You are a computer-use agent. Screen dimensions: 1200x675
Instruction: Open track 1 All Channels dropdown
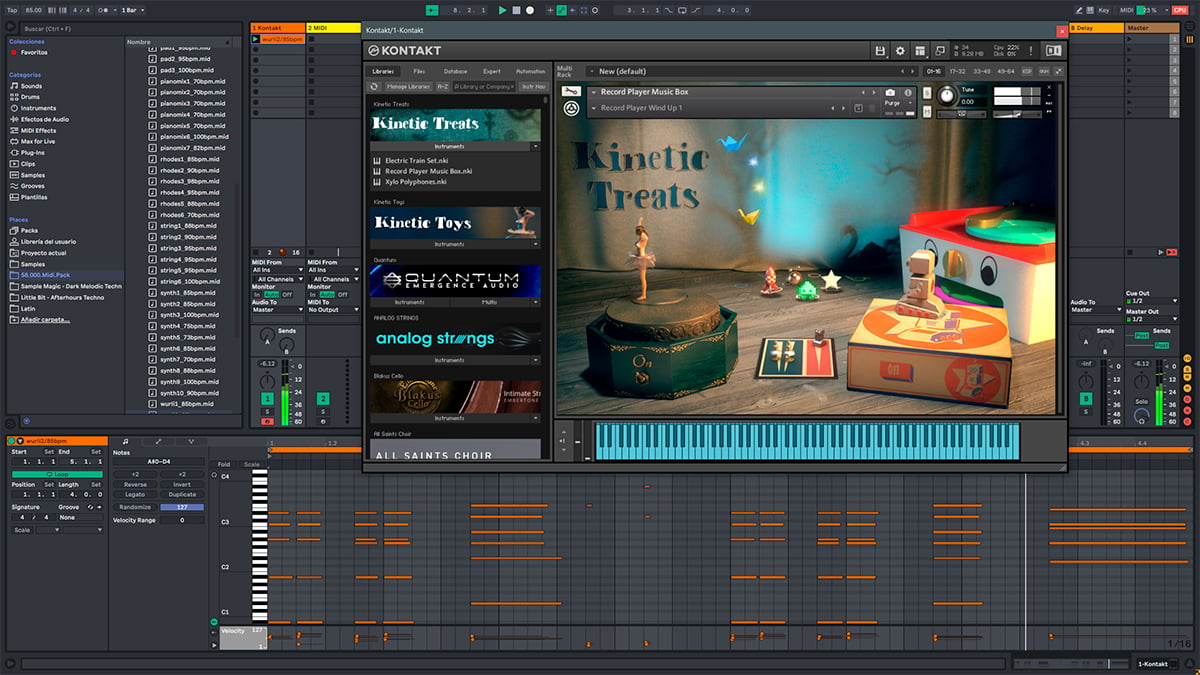tap(277, 279)
